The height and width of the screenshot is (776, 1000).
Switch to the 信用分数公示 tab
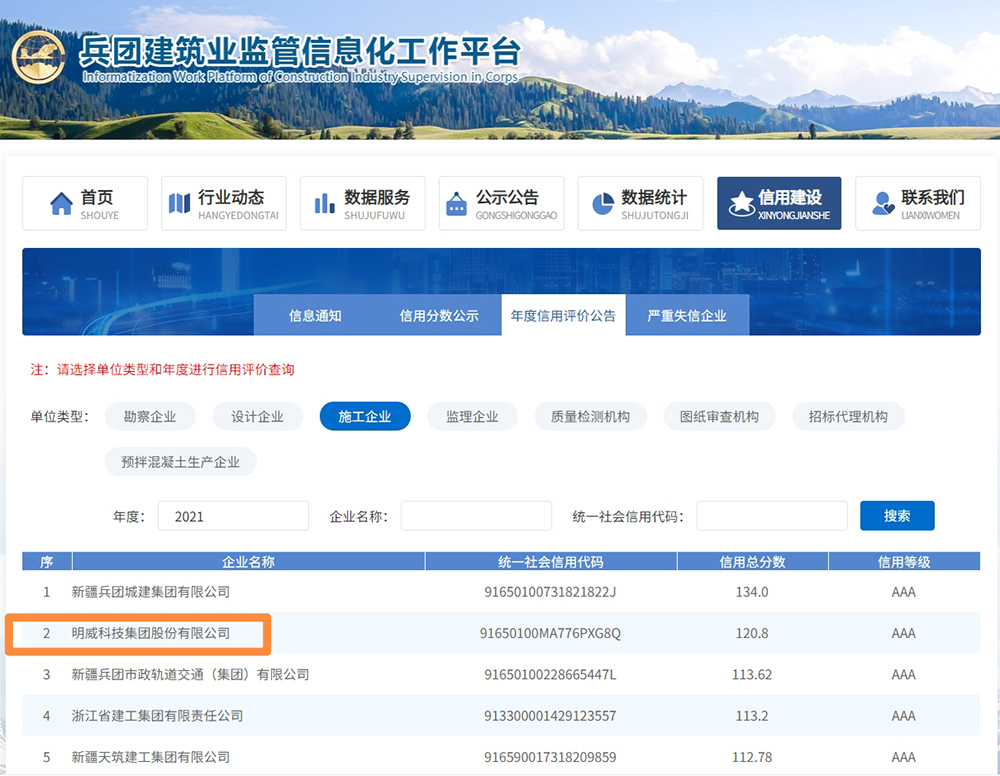(x=439, y=316)
